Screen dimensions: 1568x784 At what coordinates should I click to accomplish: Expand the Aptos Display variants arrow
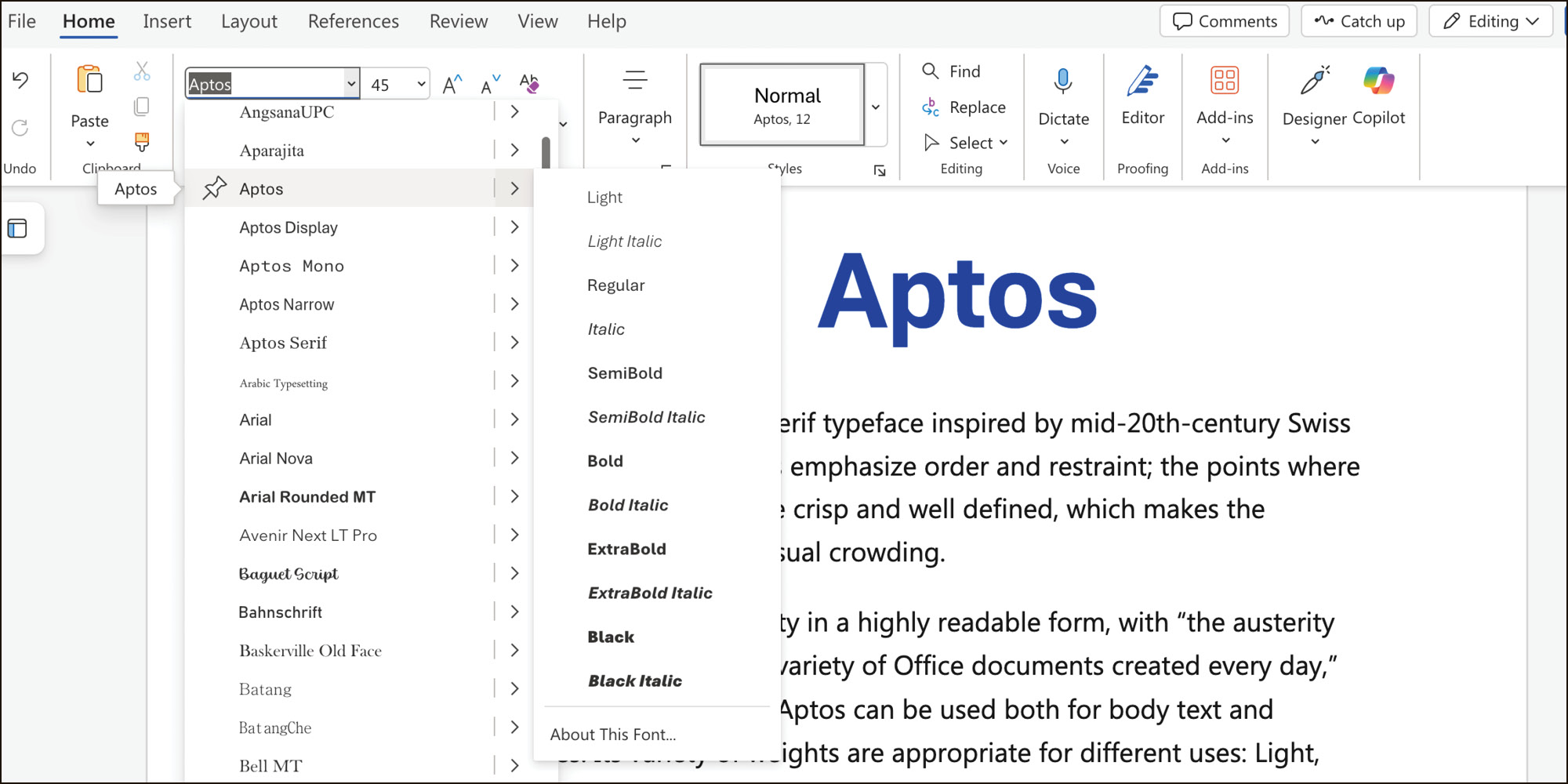tap(514, 227)
